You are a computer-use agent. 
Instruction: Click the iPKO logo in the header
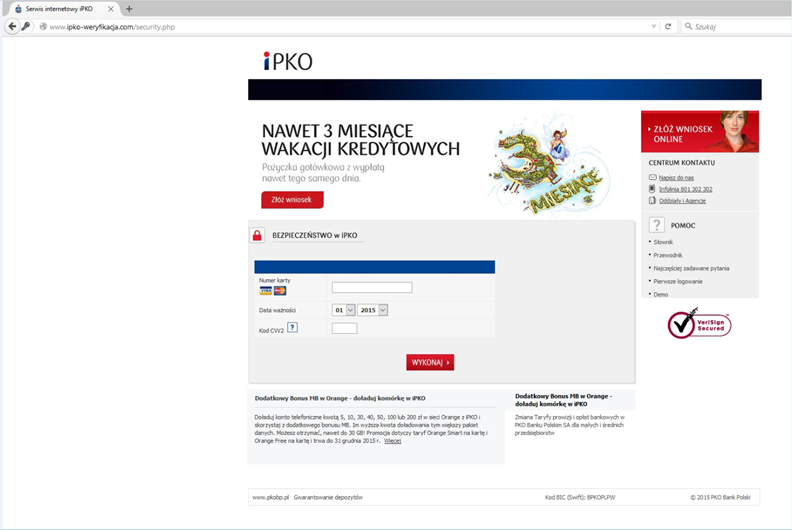click(x=288, y=61)
